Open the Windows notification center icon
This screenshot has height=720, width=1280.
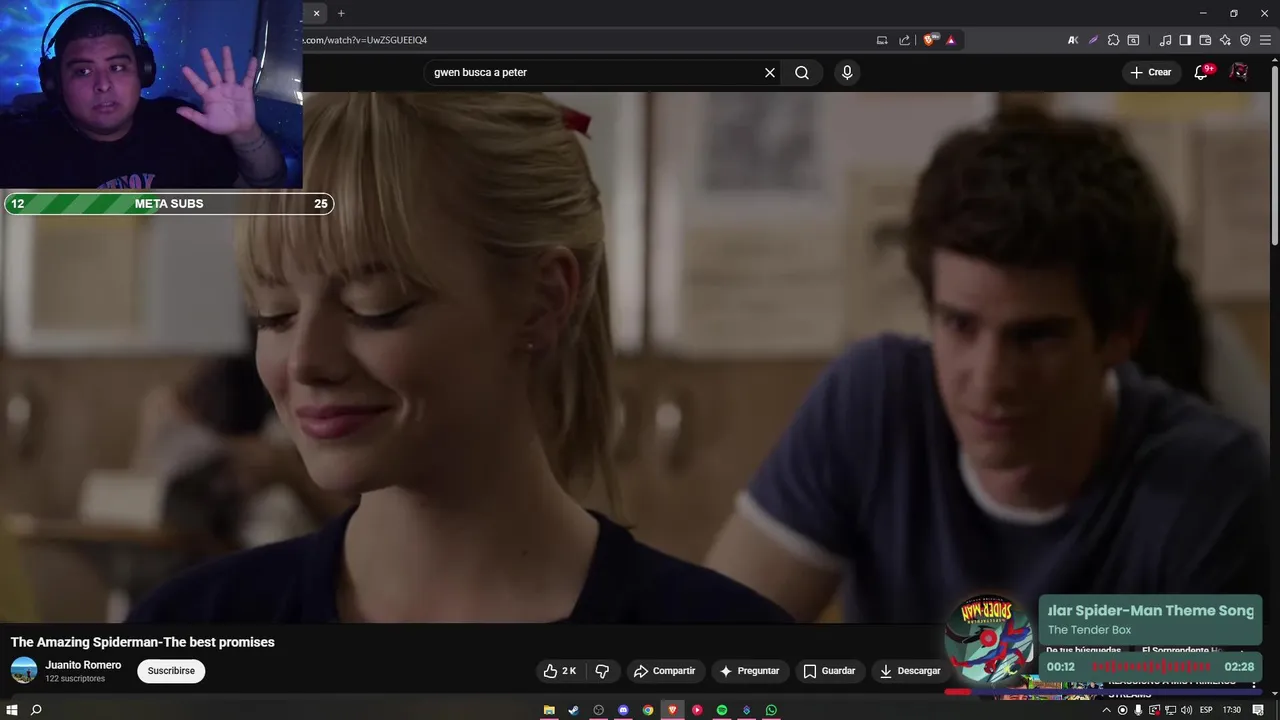point(1258,710)
